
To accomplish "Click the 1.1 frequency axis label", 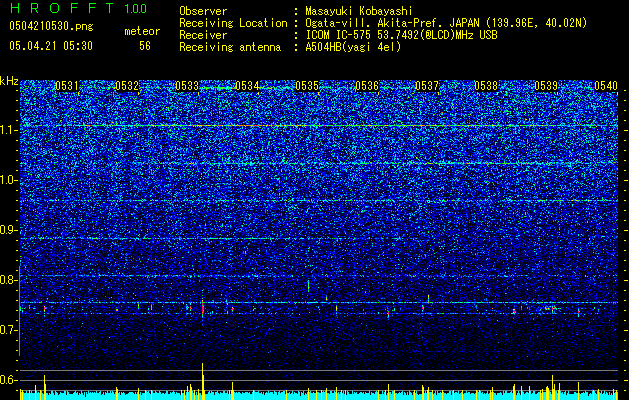I will pos(8,131).
